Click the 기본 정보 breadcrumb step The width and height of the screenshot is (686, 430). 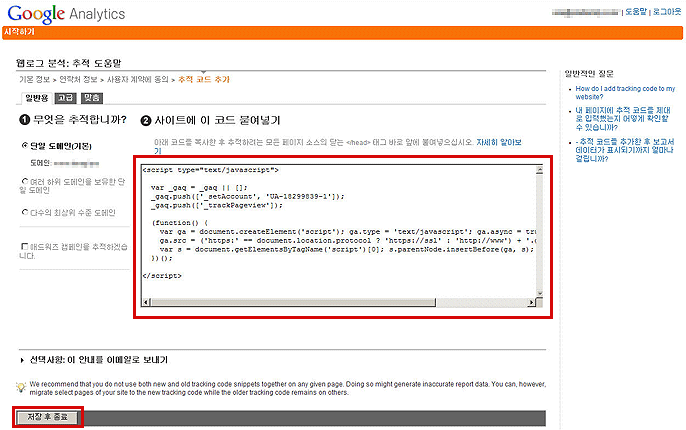pyautogui.click(x=34, y=80)
